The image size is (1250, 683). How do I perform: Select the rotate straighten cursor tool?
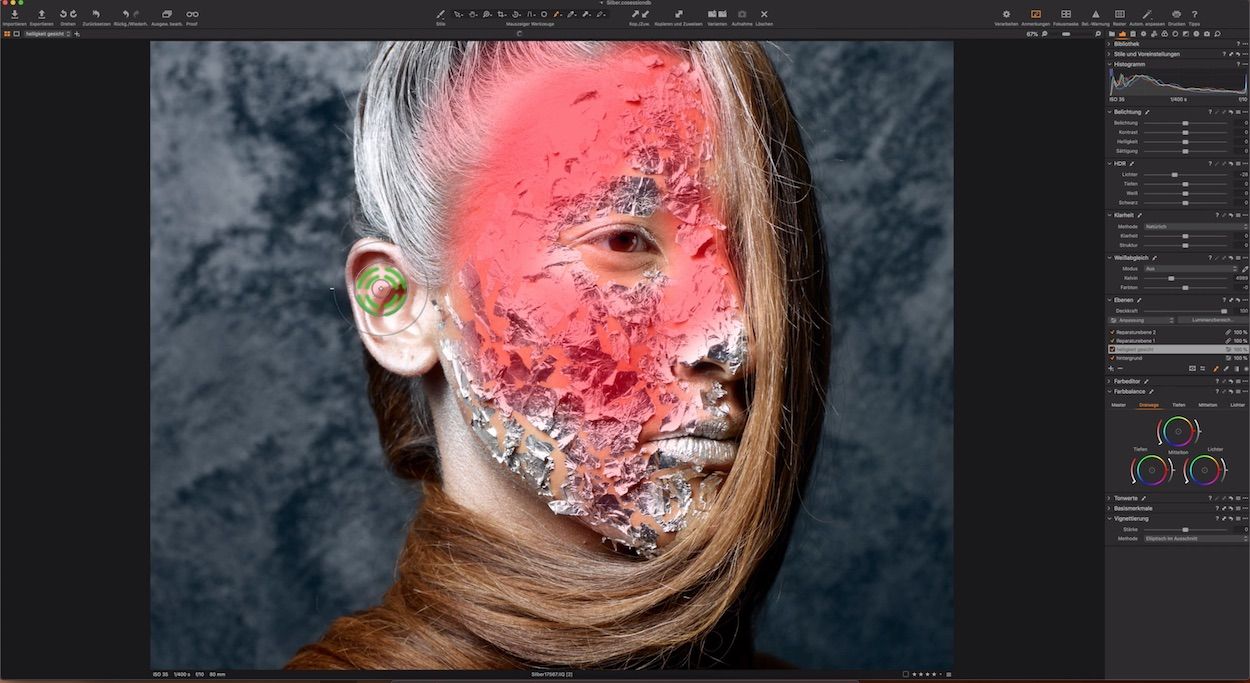pos(516,14)
